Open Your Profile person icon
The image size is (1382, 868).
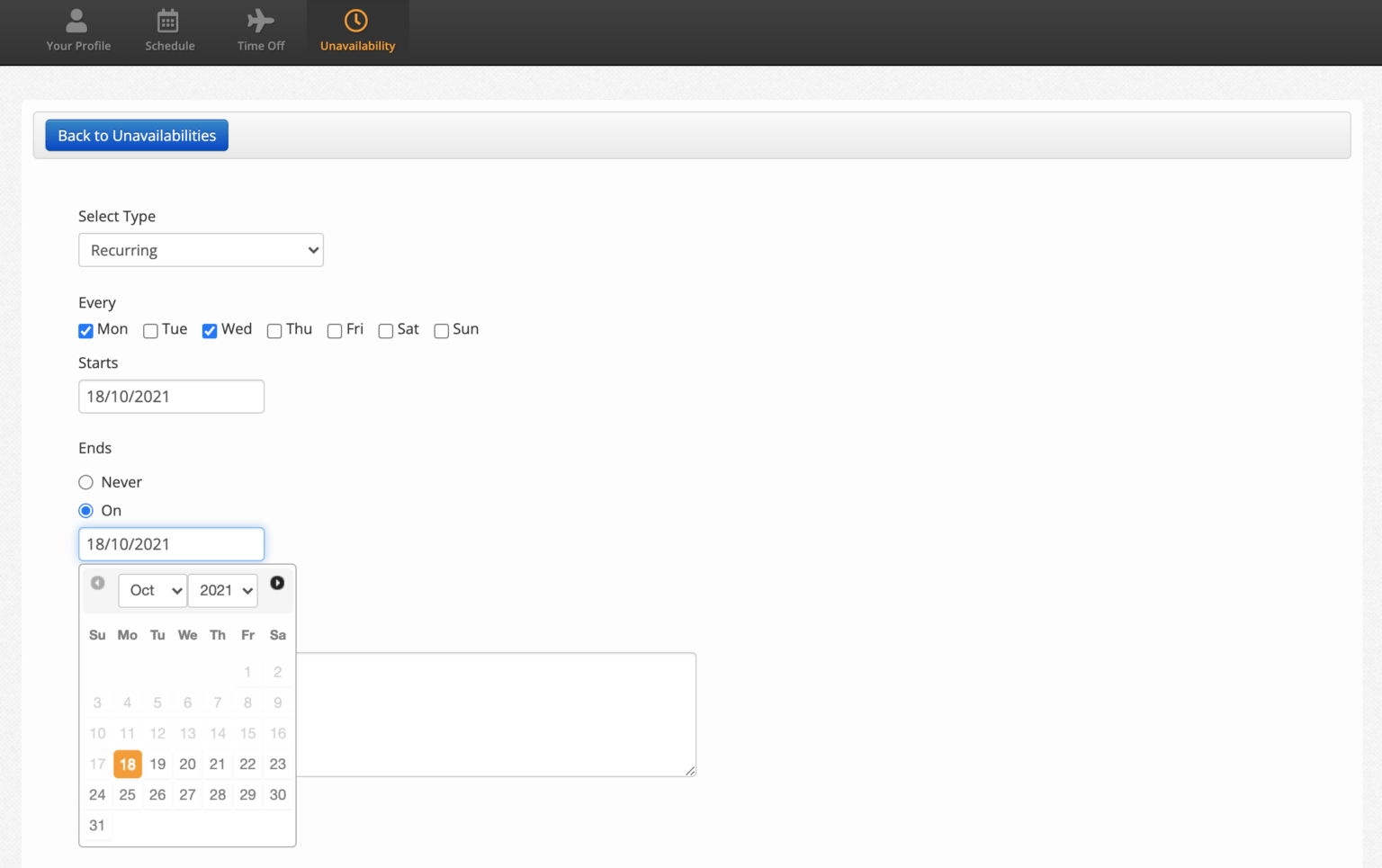tap(77, 20)
